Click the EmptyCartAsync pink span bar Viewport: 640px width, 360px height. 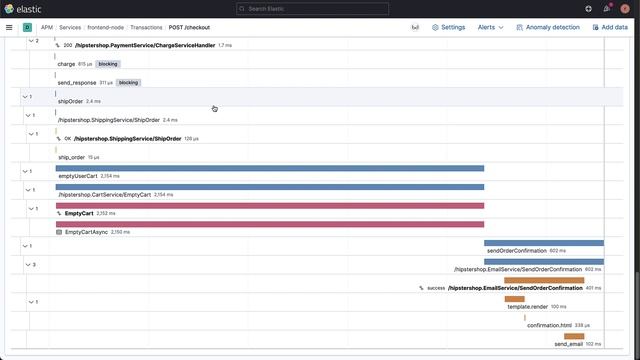(x=270, y=224)
